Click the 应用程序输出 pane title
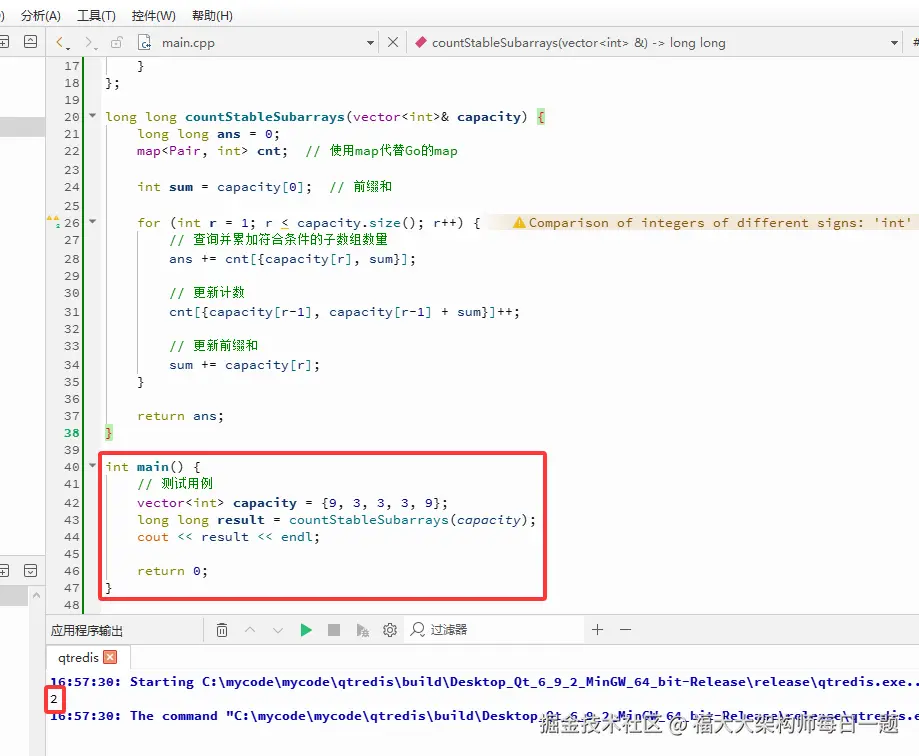919x756 pixels. [87, 631]
